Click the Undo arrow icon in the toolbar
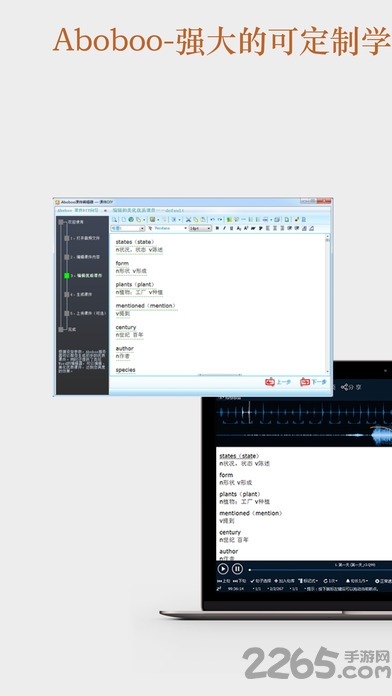This screenshot has width=392, height=696. point(213,219)
